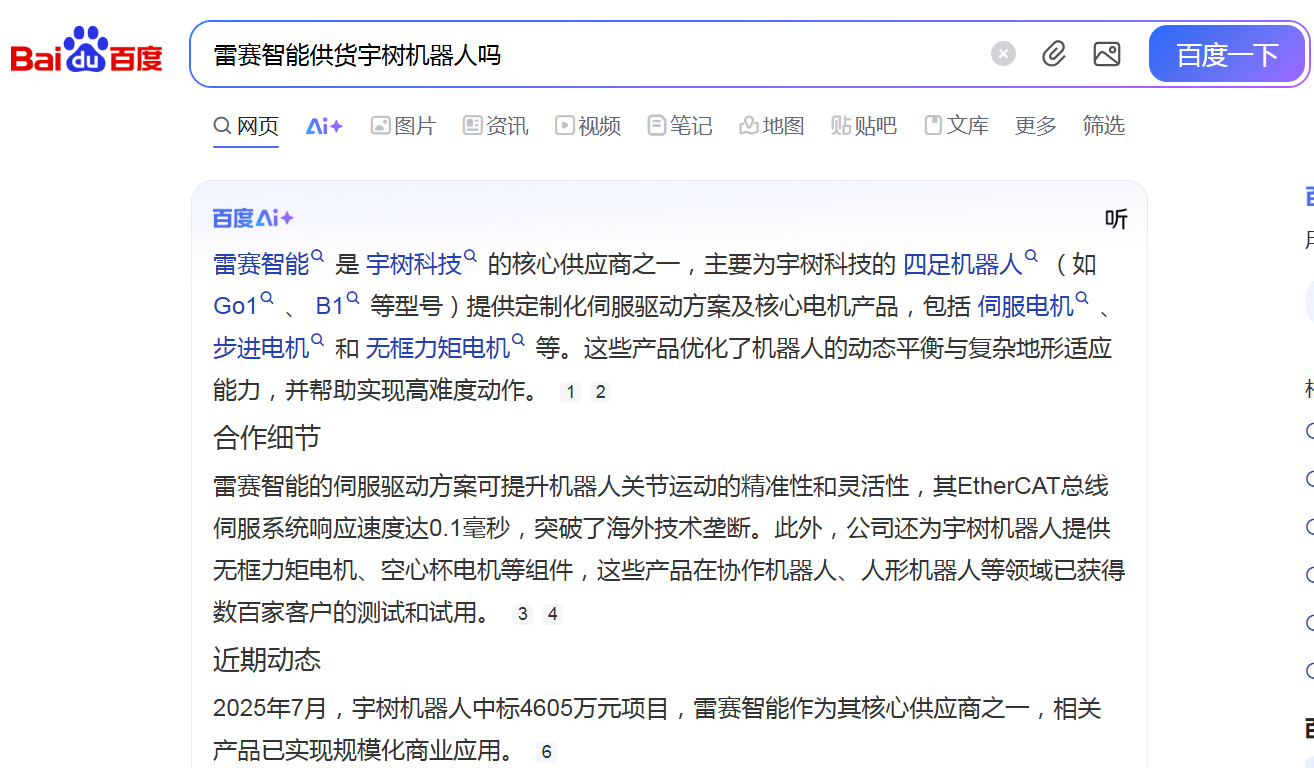Open the 伺服电机 keyword link

1025,306
